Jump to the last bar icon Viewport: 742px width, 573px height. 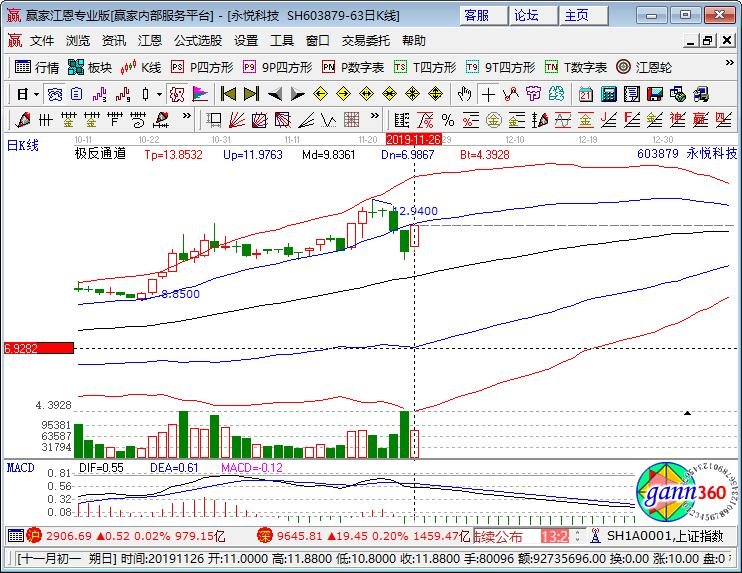click(x=251, y=95)
